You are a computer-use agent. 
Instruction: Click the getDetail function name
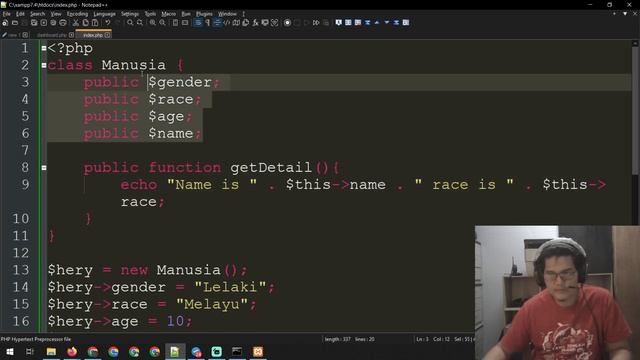point(271,168)
